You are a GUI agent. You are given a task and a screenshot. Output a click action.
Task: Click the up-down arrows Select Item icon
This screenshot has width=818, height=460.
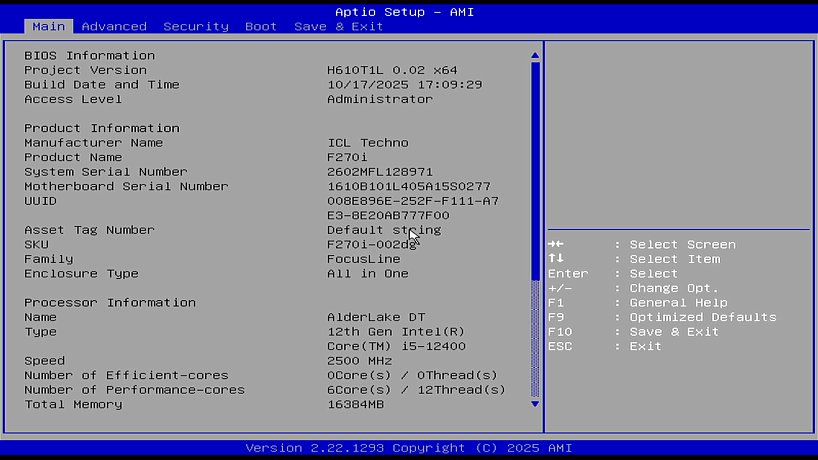coord(556,259)
